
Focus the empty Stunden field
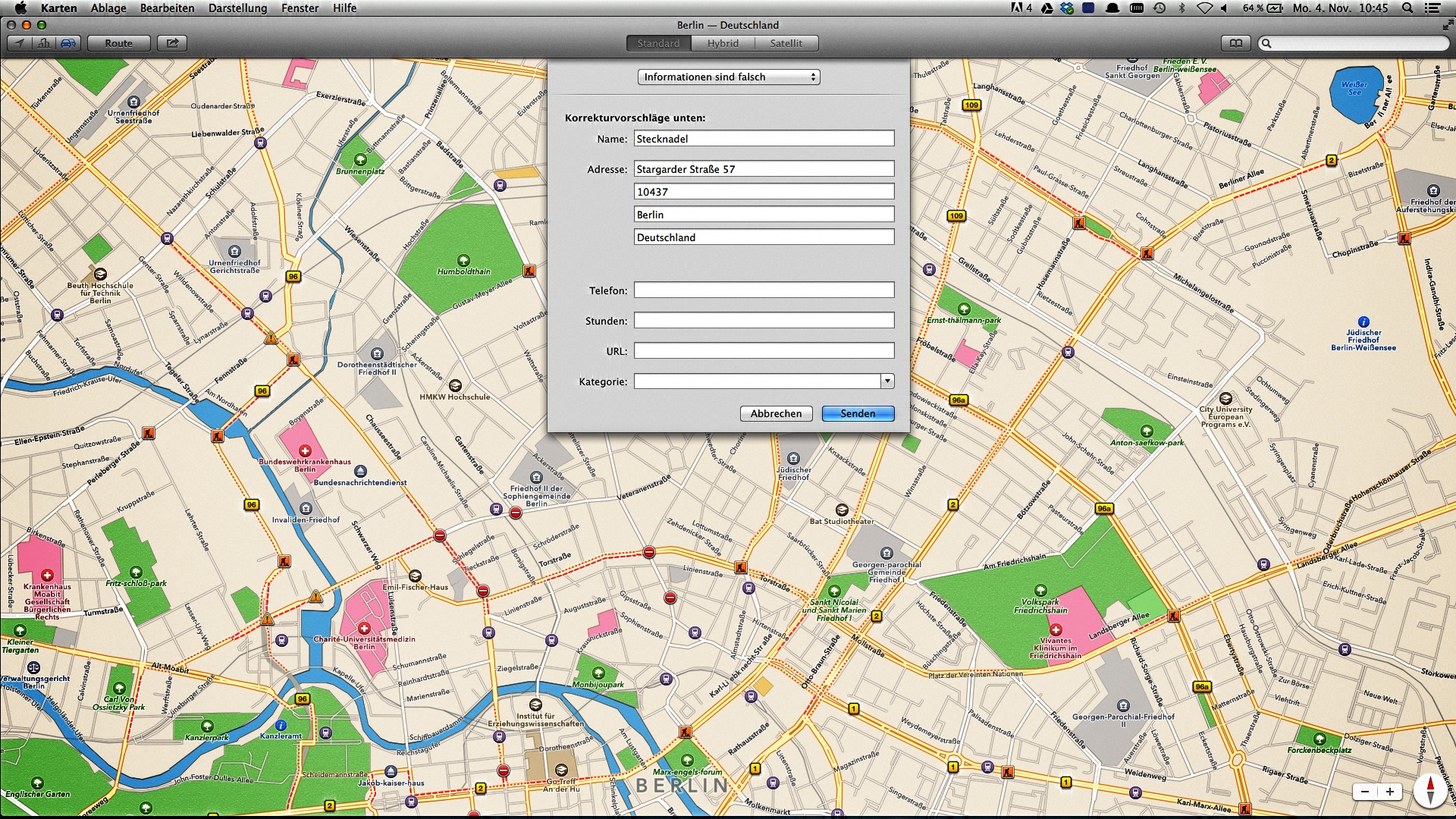(x=764, y=320)
